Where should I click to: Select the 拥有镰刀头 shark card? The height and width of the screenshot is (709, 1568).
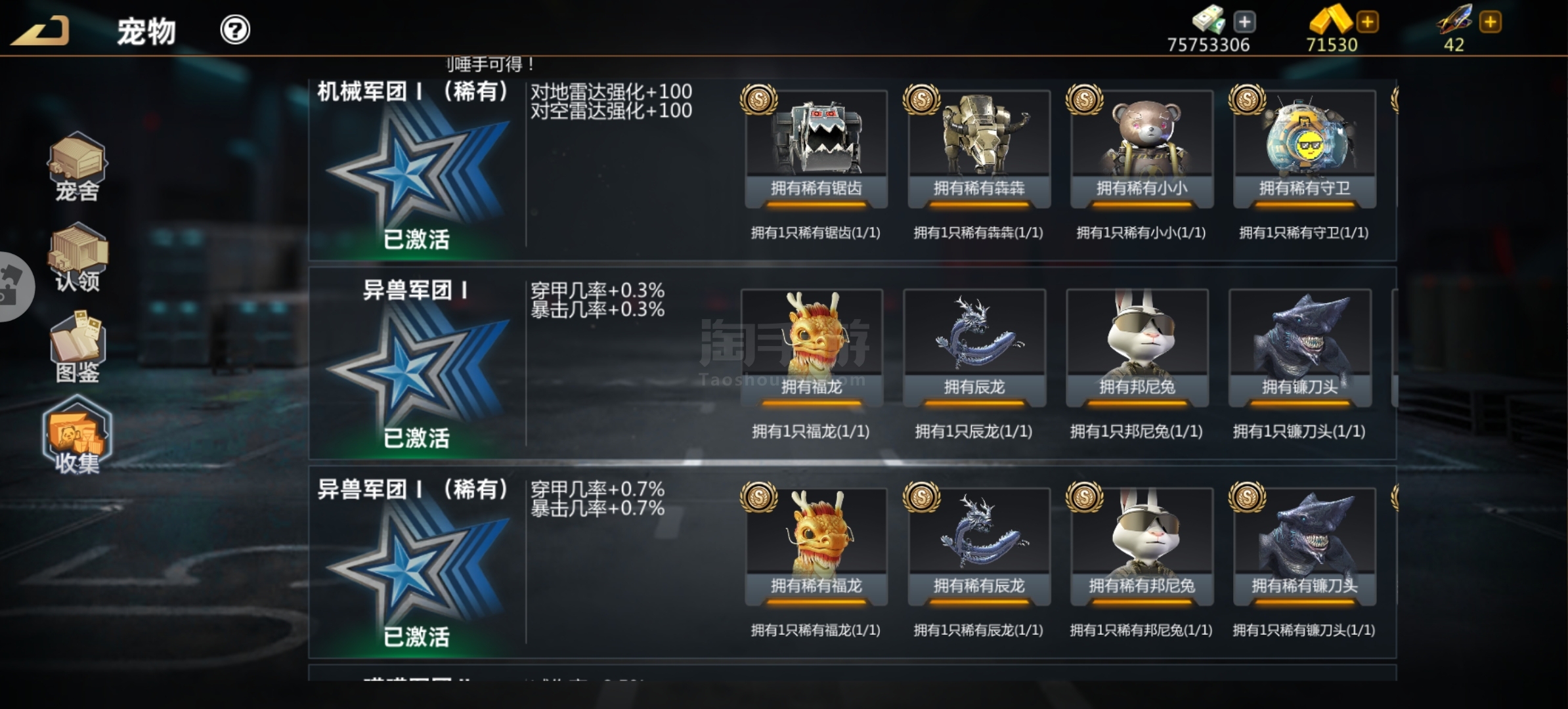pos(1300,348)
